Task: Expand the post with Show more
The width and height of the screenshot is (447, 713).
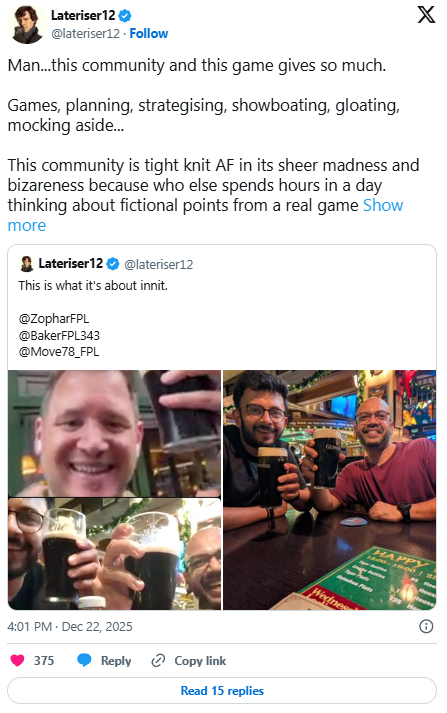Action: click(205, 216)
